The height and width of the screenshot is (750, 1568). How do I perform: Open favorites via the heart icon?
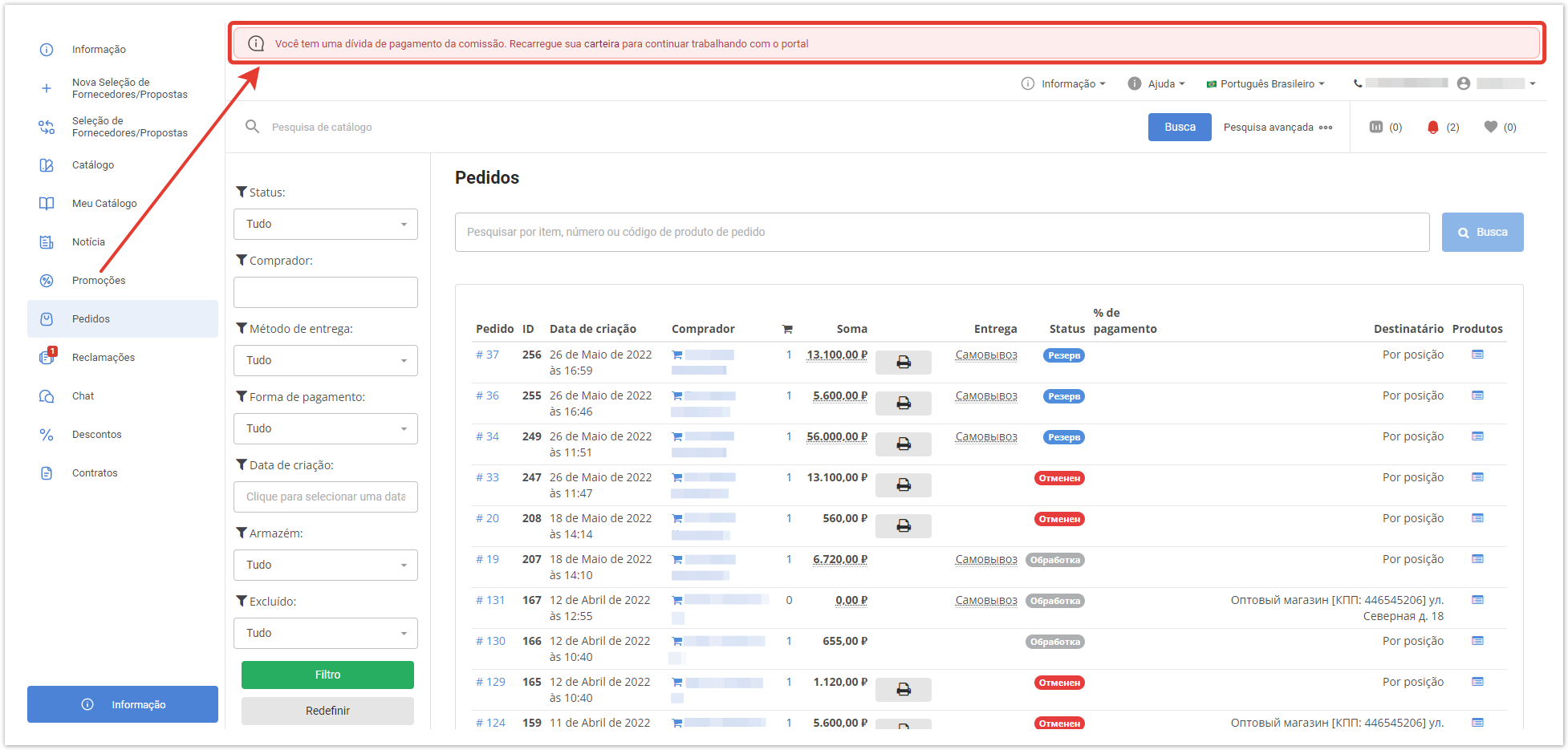[1490, 127]
